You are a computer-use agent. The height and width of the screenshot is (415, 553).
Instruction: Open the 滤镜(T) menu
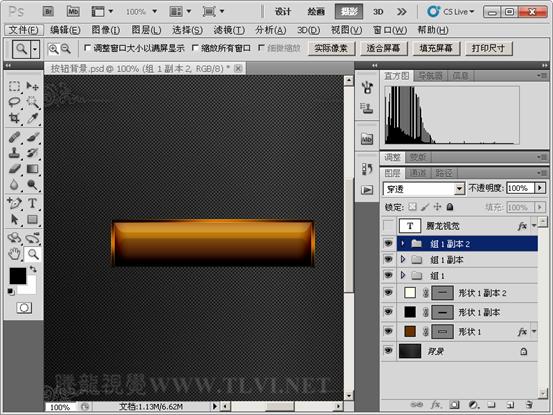click(229, 30)
